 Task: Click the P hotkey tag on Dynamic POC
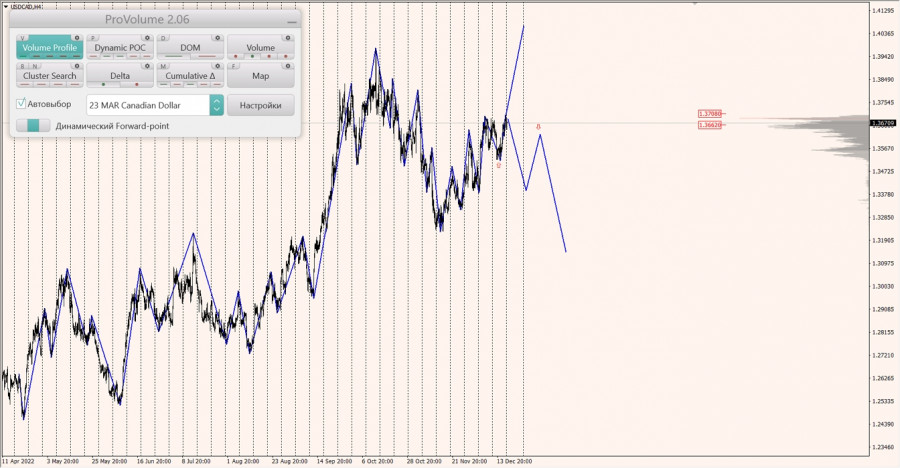point(94,38)
